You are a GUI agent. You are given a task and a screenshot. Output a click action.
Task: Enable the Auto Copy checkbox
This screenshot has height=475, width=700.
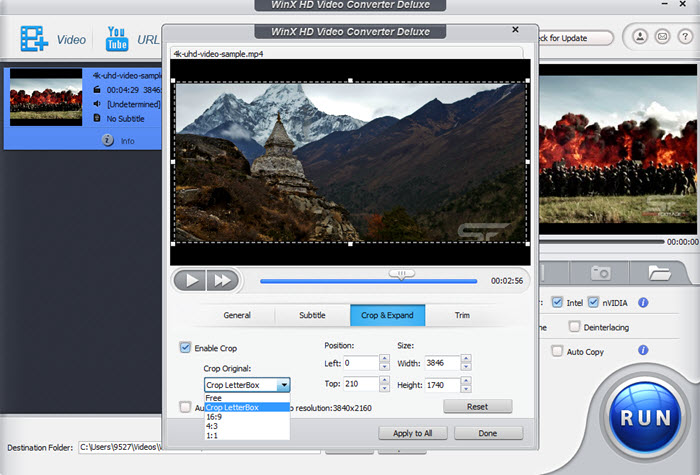(557, 351)
